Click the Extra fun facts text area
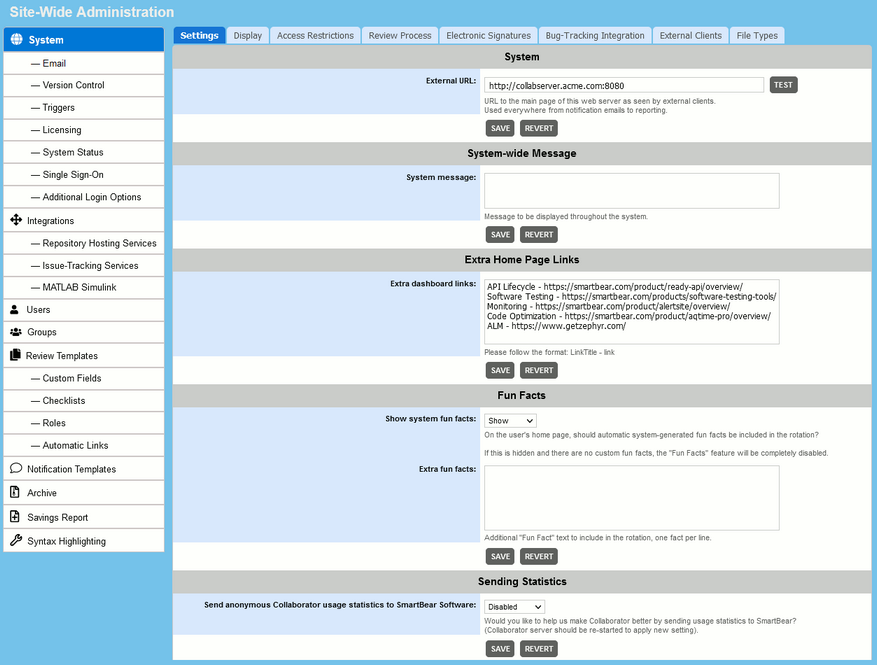The image size is (877, 665). coord(631,498)
